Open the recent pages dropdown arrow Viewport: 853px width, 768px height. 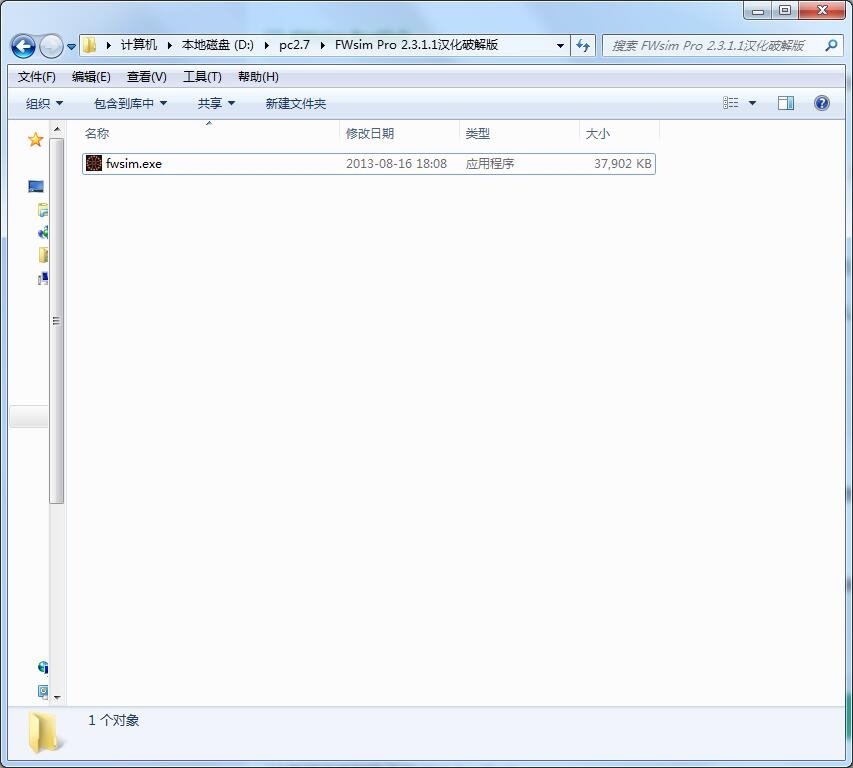[71, 47]
